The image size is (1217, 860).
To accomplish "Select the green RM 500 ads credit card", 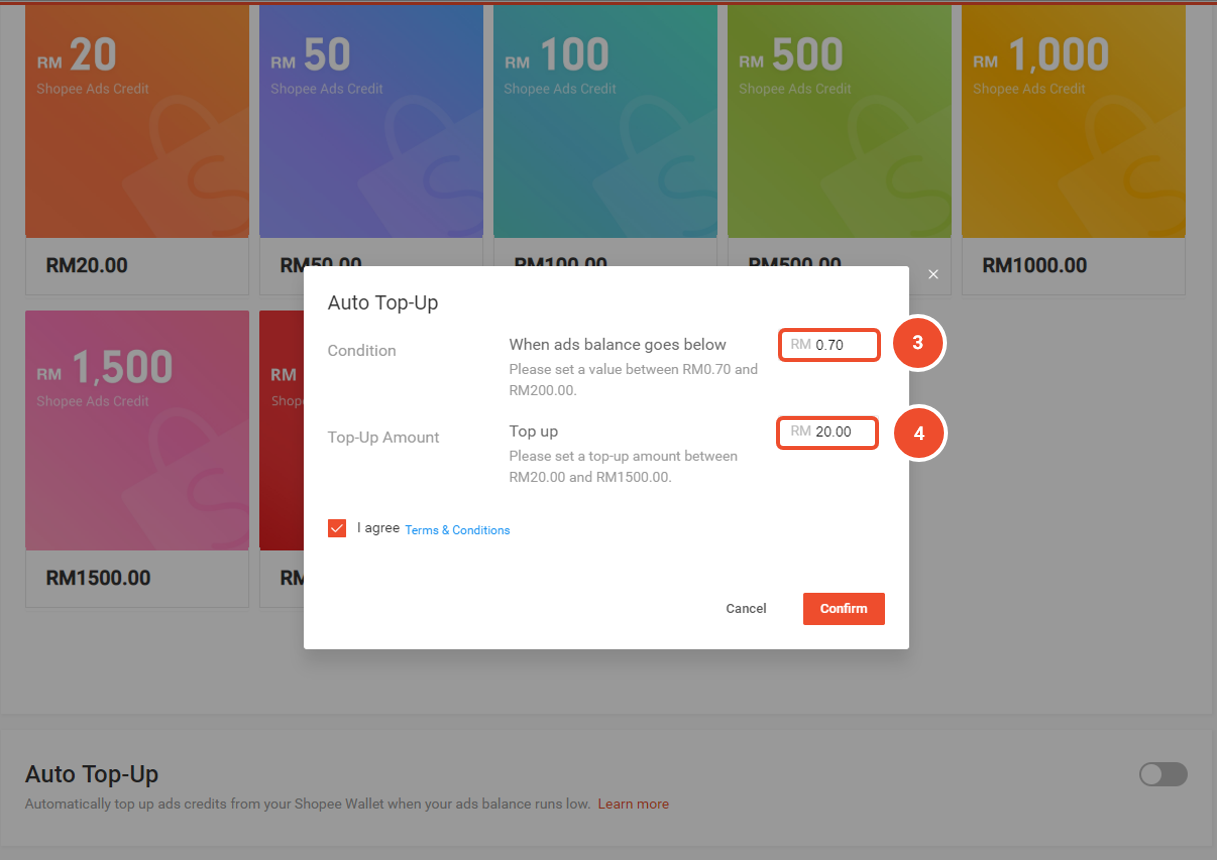I will pos(839,120).
